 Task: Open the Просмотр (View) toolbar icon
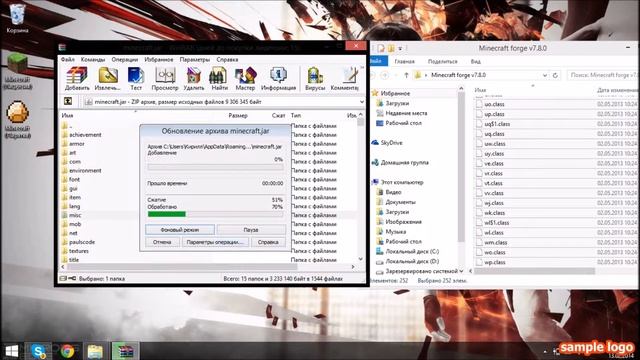pyautogui.click(x=165, y=79)
